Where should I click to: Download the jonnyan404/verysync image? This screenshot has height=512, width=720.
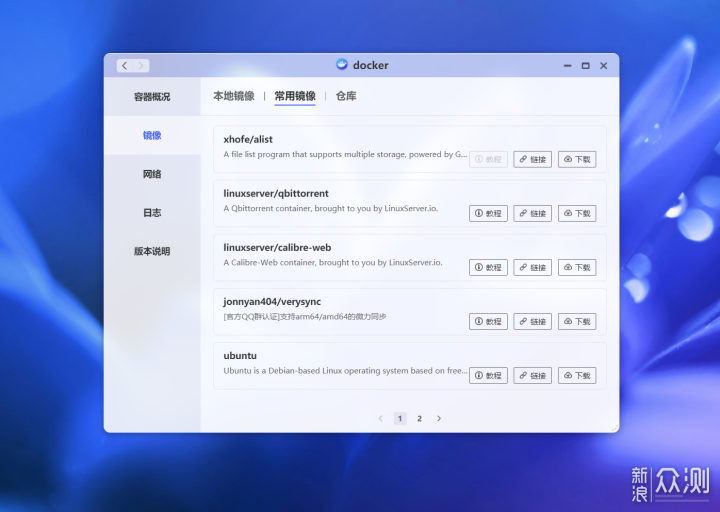click(577, 321)
